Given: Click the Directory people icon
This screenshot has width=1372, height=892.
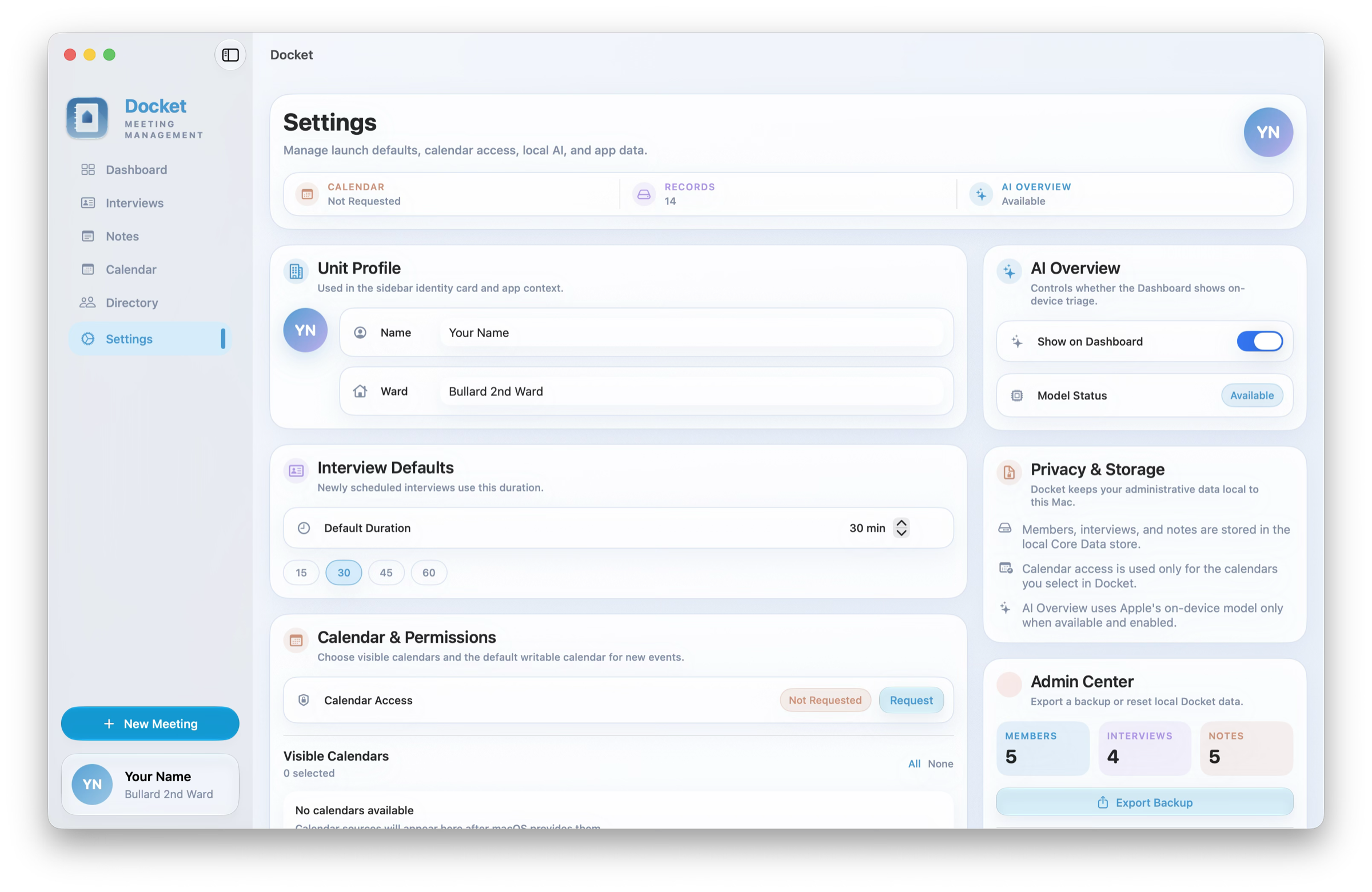Looking at the screenshot, I should coord(87,302).
